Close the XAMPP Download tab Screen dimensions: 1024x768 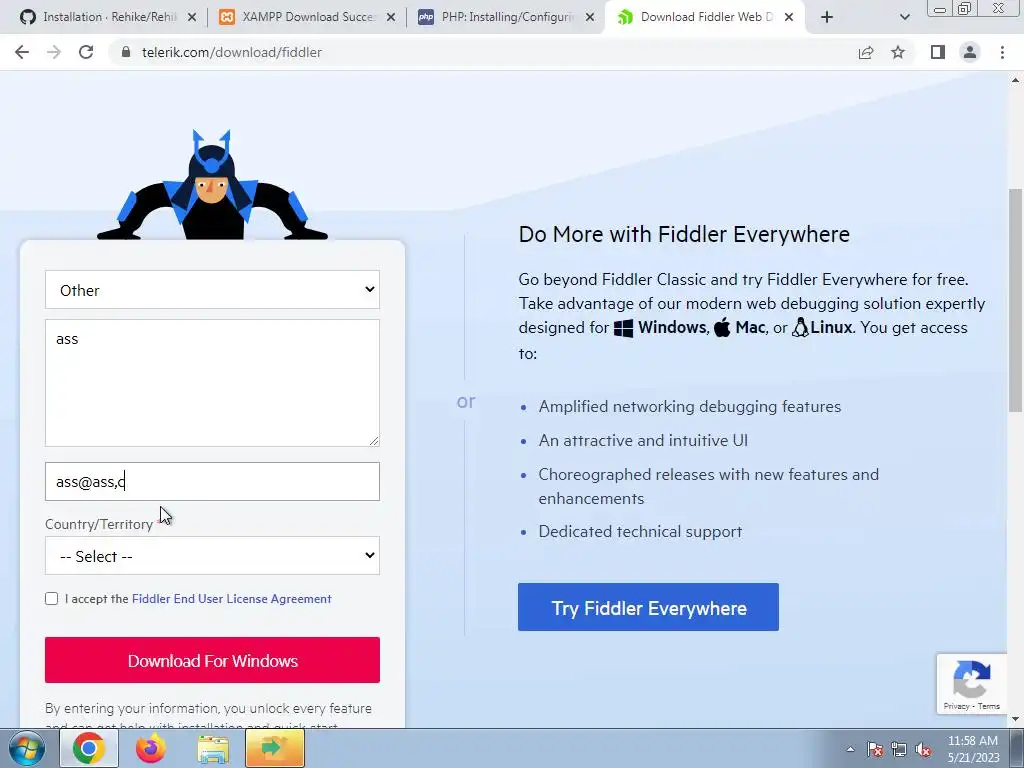coord(391,17)
